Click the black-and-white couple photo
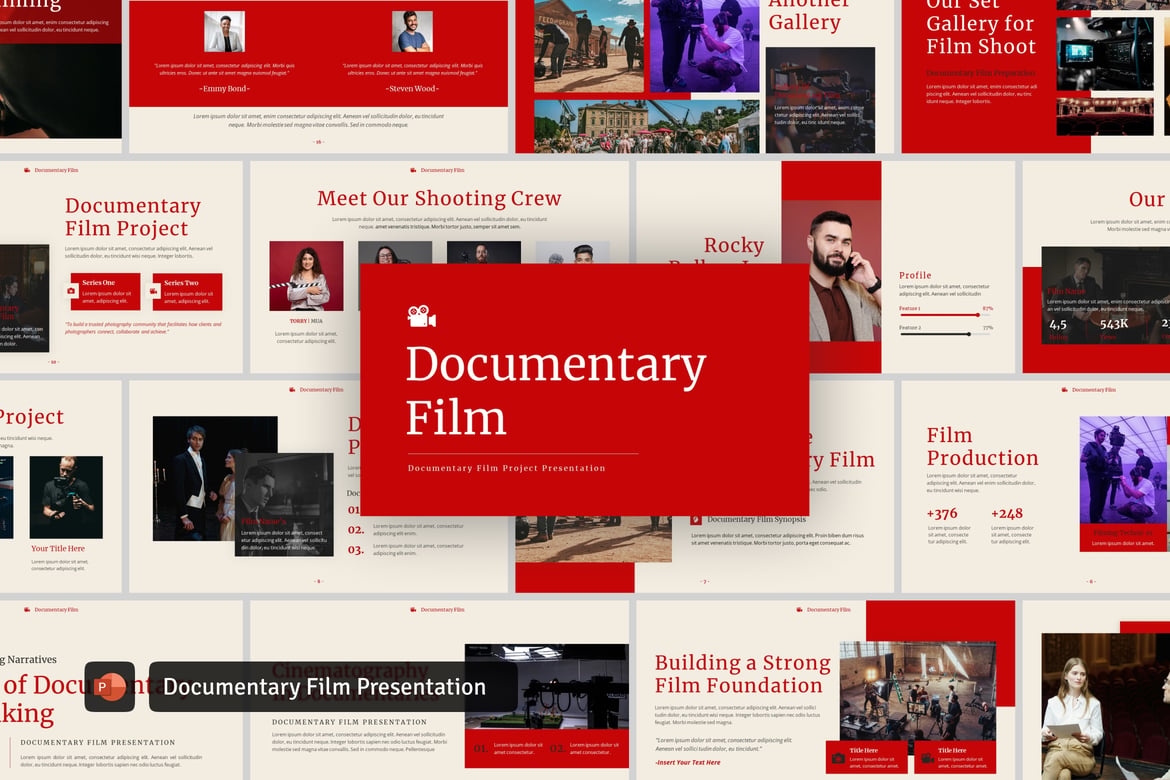Image resolution: width=1170 pixels, height=780 pixels. click(215, 478)
